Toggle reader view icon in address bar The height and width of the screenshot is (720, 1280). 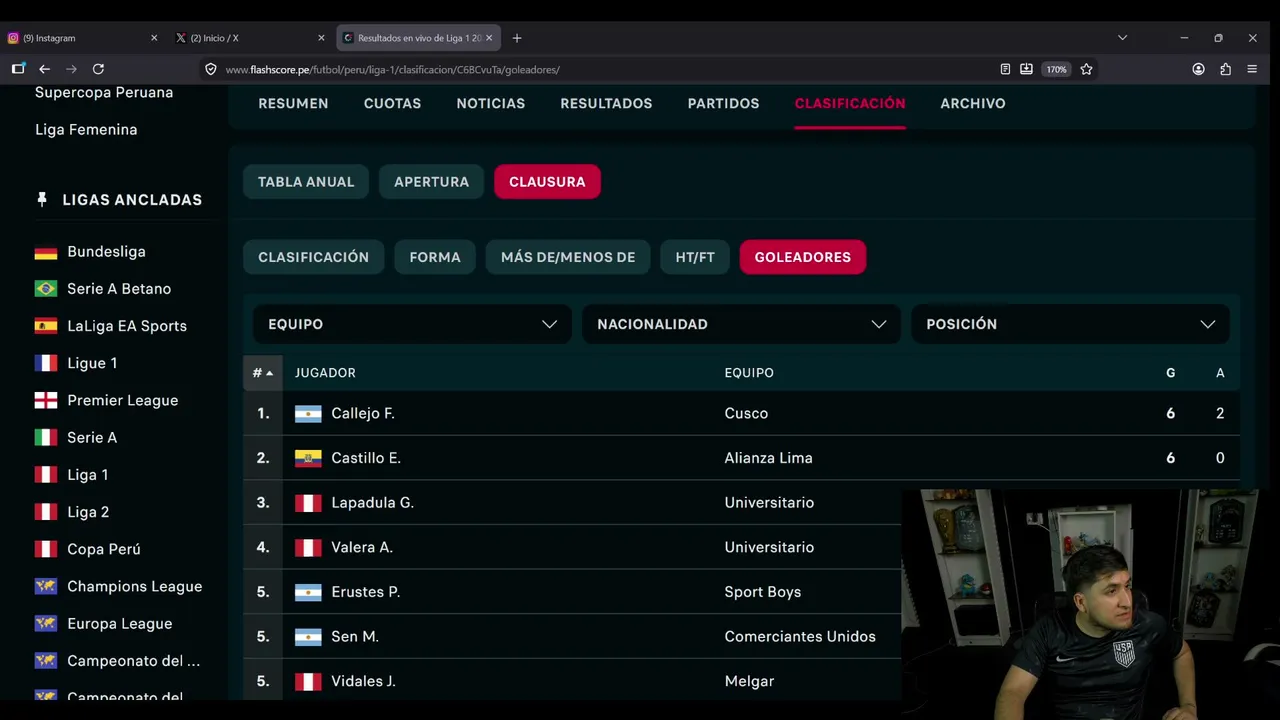click(1005, 69)
